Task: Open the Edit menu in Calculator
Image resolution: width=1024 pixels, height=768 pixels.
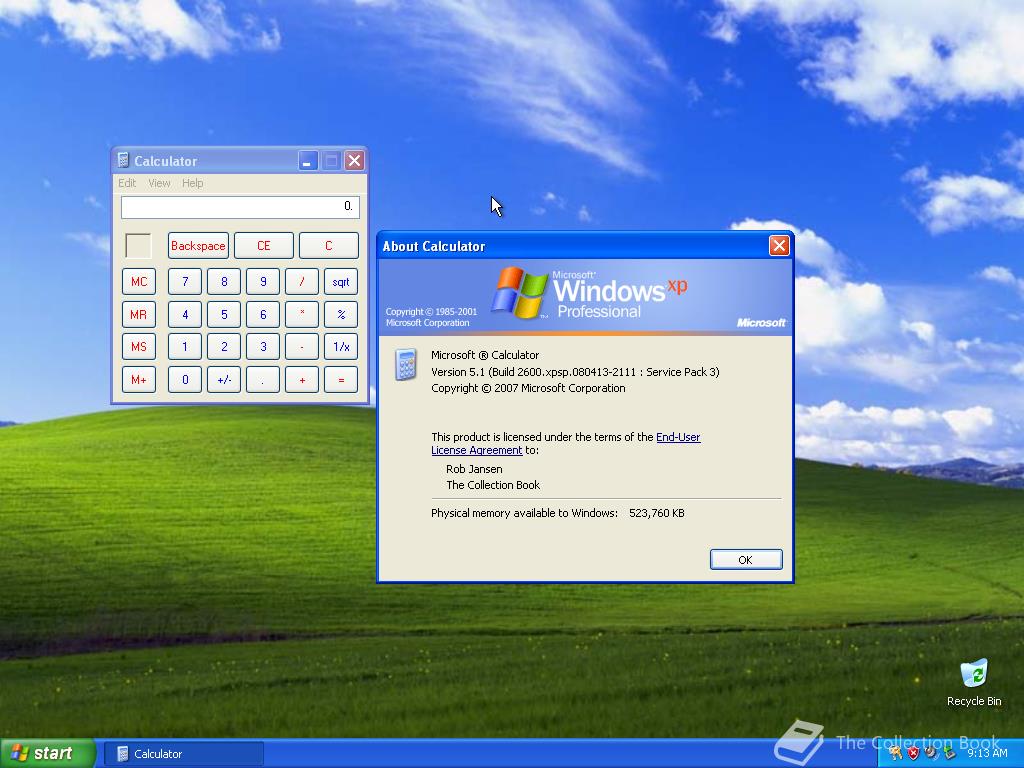Action: click(x=127, y=183)
